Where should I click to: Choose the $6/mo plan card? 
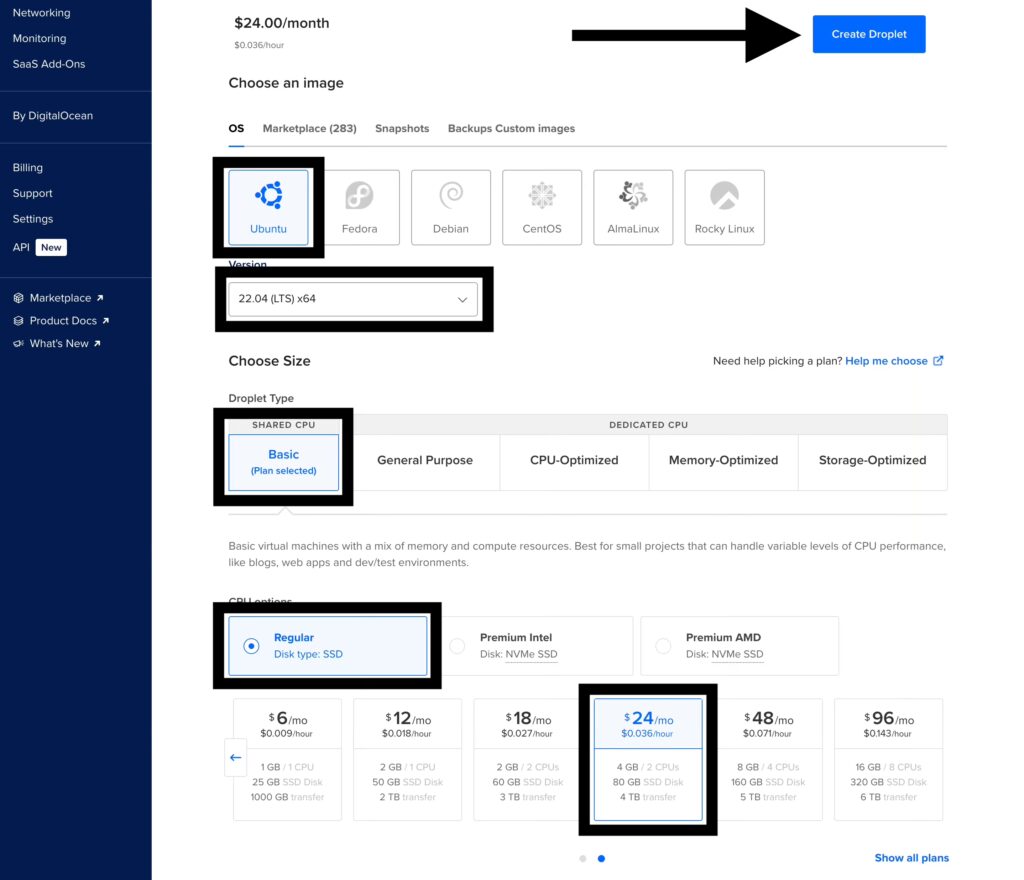287,759
